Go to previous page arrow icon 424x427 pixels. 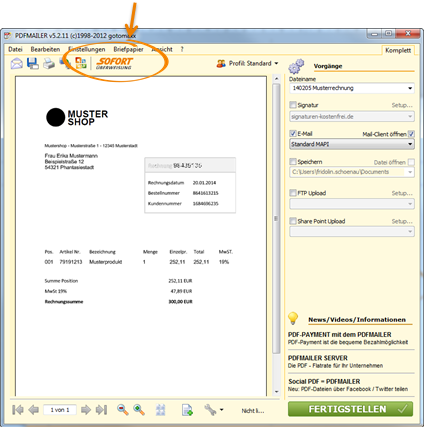(x=33, y=409)
